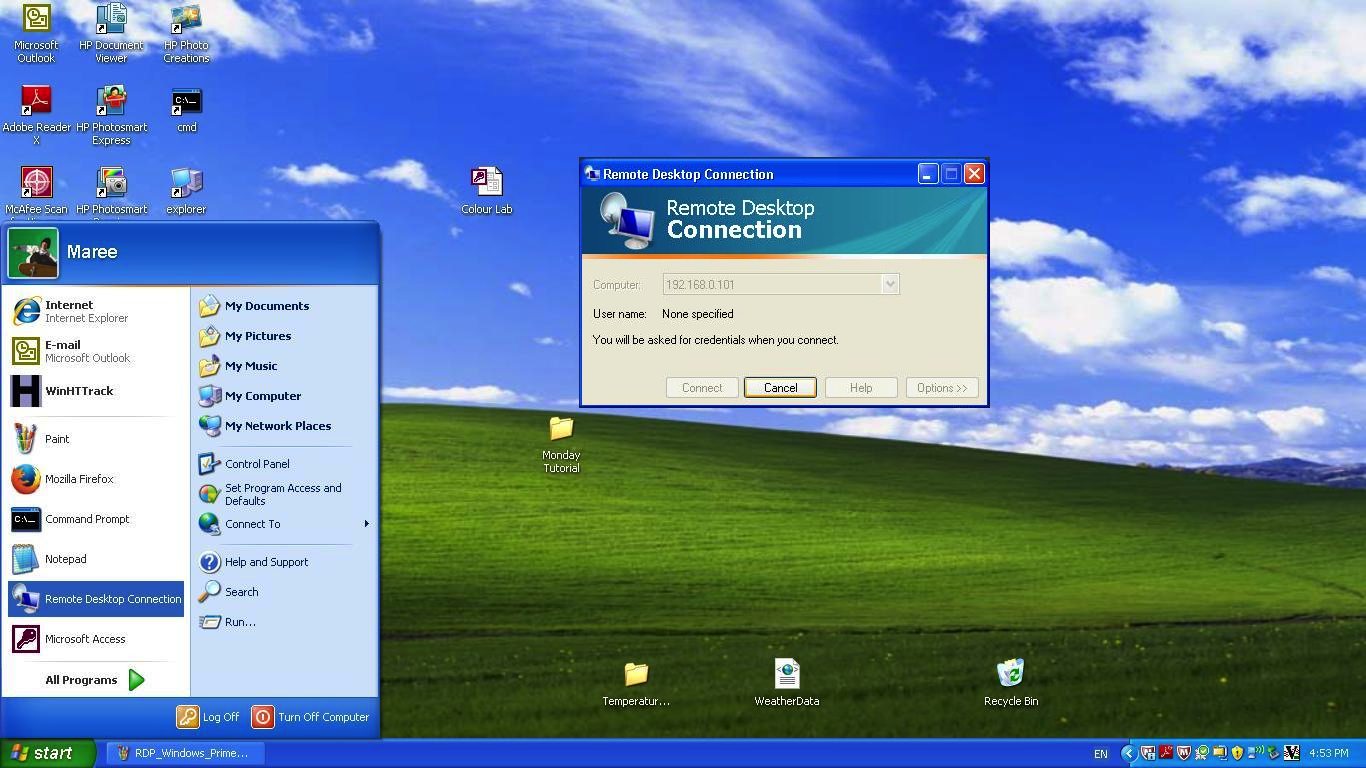This screenshot has width=1366, height=768.
Task: Open the Recycle Bin icon
Action: [x=1010, y=675]
